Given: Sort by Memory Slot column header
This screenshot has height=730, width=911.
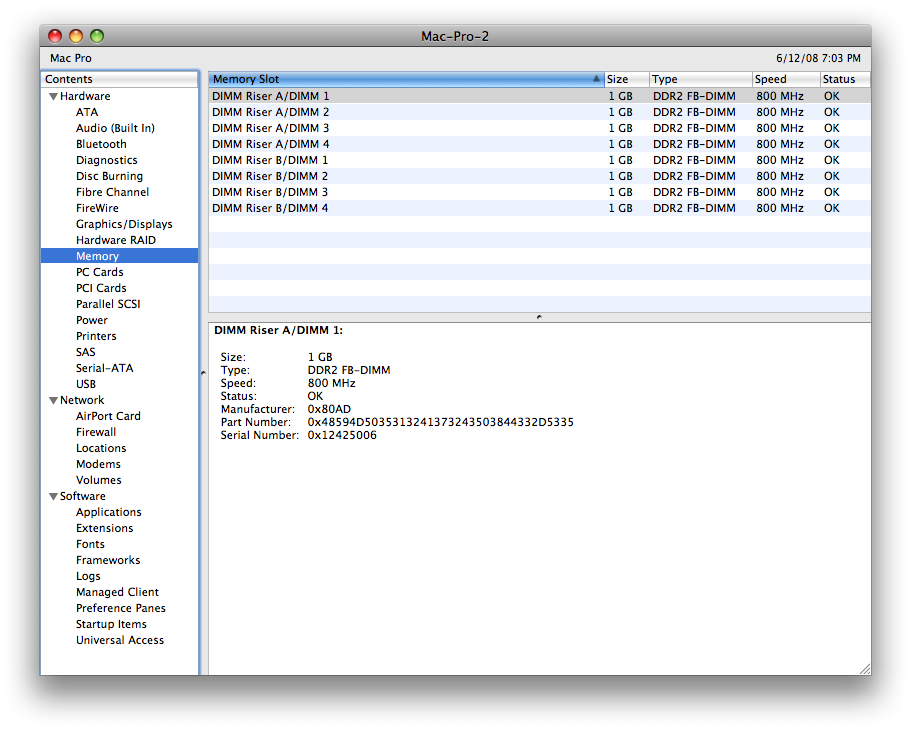Looking at the screenshot, I should click(406, 79).
